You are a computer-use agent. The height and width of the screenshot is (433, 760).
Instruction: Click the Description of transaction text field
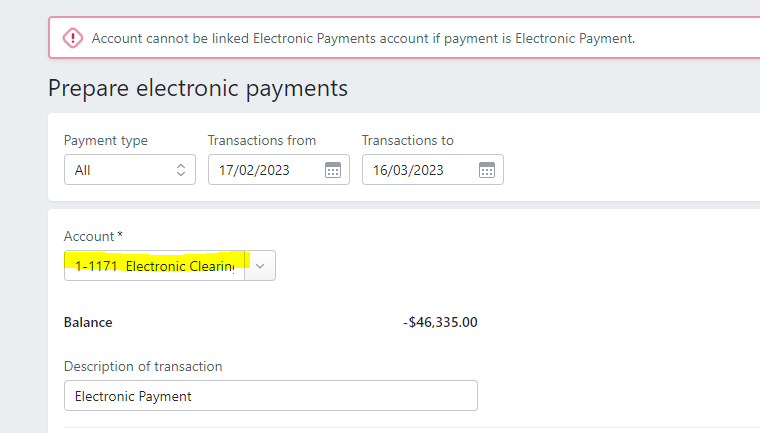tap(270, 396)
